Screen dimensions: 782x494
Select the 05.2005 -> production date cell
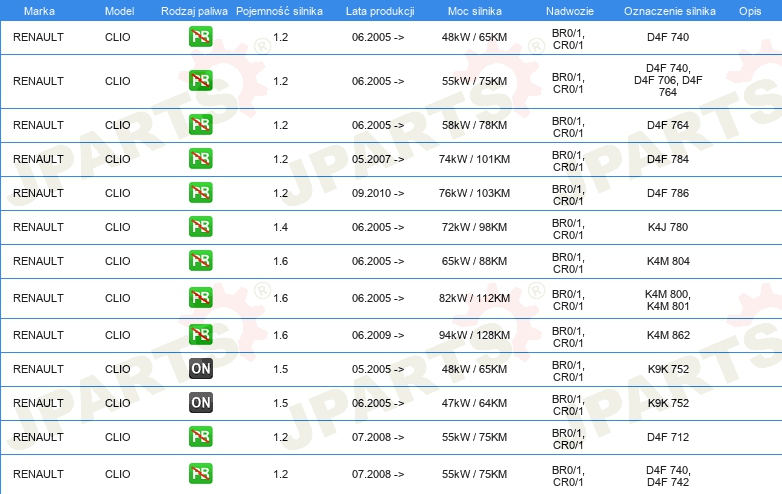click(378, 369)
